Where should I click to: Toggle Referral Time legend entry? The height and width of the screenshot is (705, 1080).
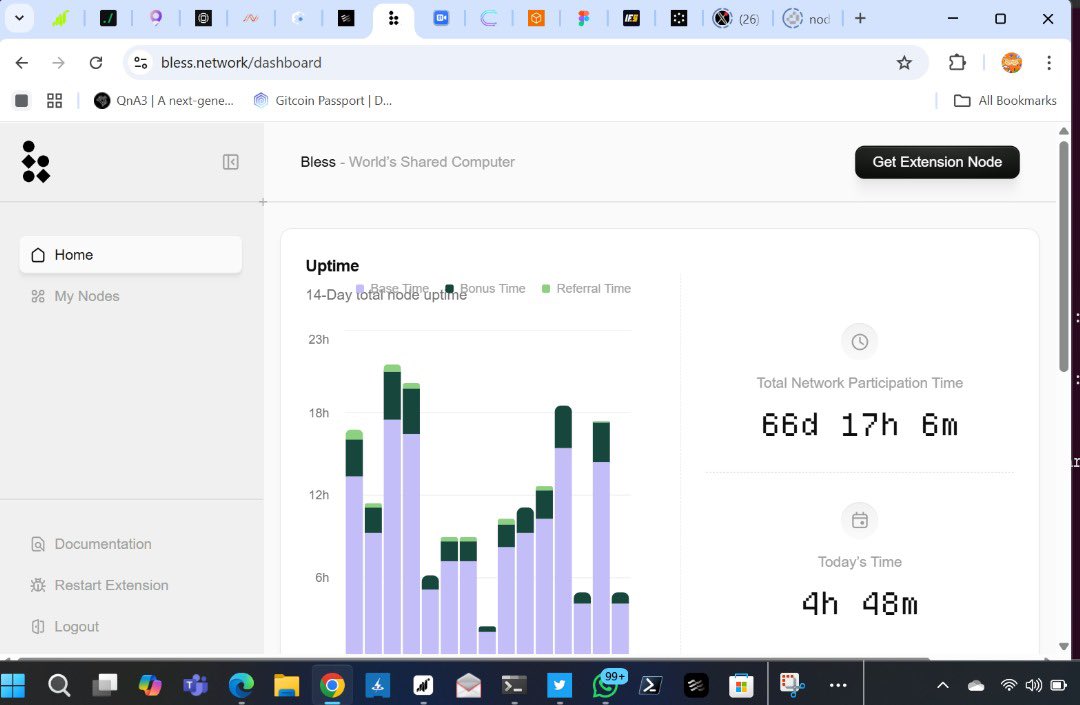coord(586,288)
